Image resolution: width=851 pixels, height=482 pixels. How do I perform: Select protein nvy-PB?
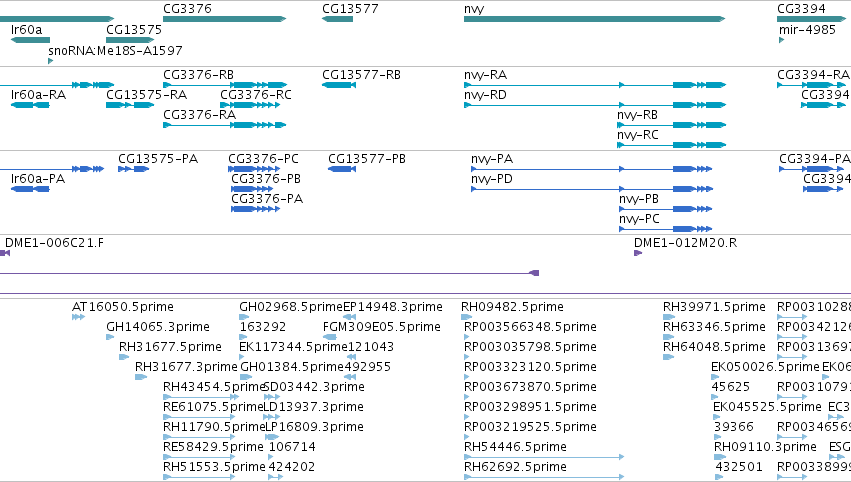[x=665, y=209]
